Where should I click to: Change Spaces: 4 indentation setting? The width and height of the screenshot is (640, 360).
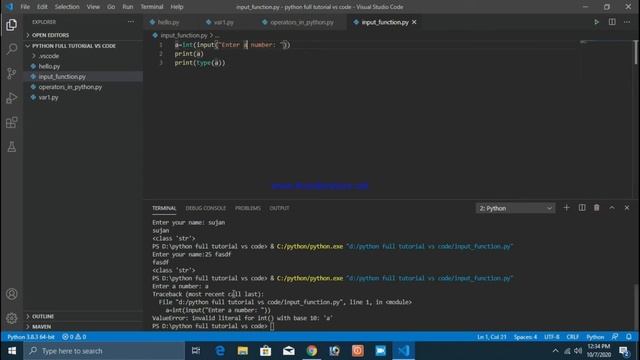525,337
